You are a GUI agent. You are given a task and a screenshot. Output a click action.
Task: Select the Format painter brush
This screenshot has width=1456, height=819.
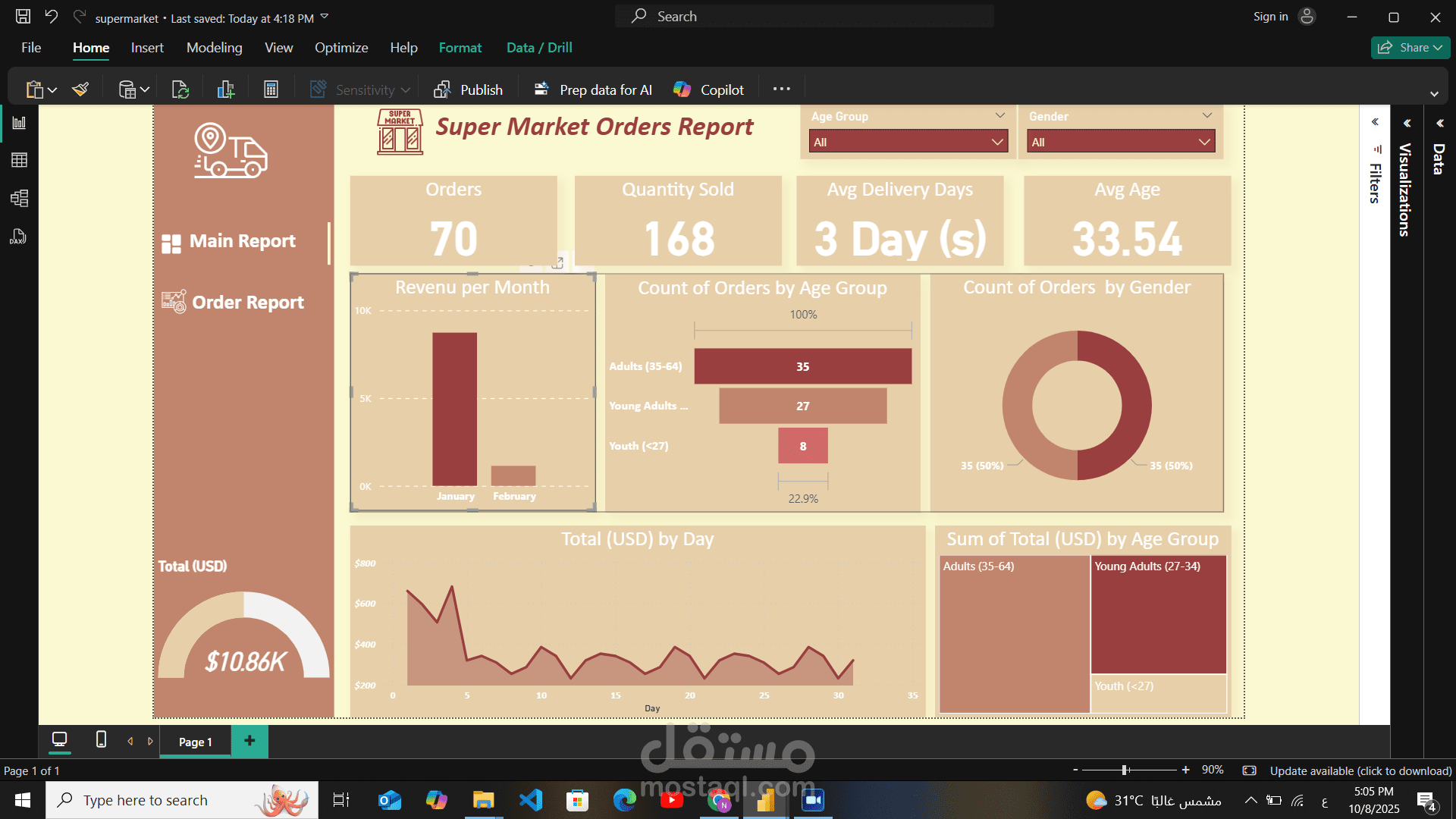[x=80, y=89]
